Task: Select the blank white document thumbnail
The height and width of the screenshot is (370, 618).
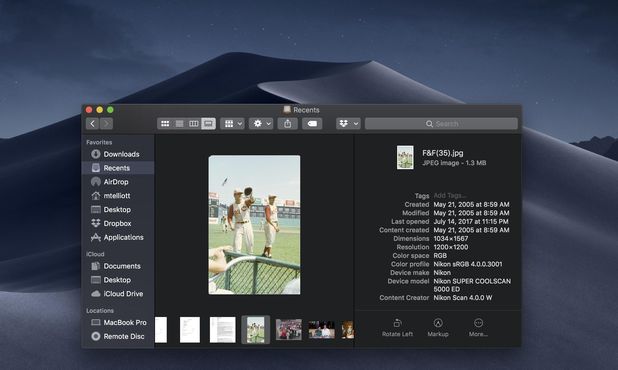Action: coord(190,329)
